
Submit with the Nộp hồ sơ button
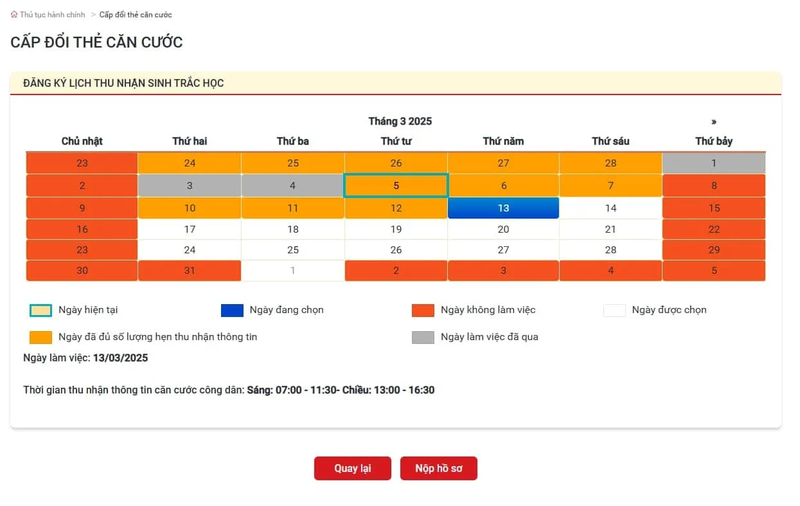tap(439, 468)
